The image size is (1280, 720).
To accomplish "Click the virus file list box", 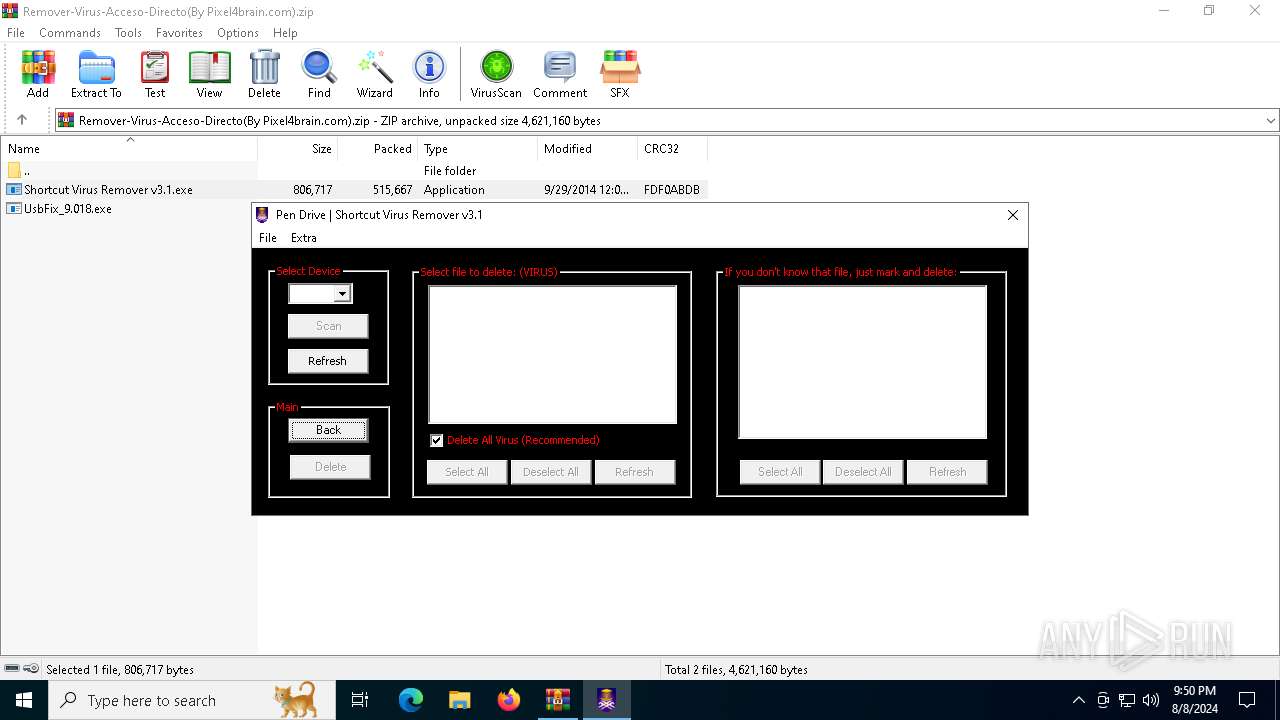I will 553,355.
